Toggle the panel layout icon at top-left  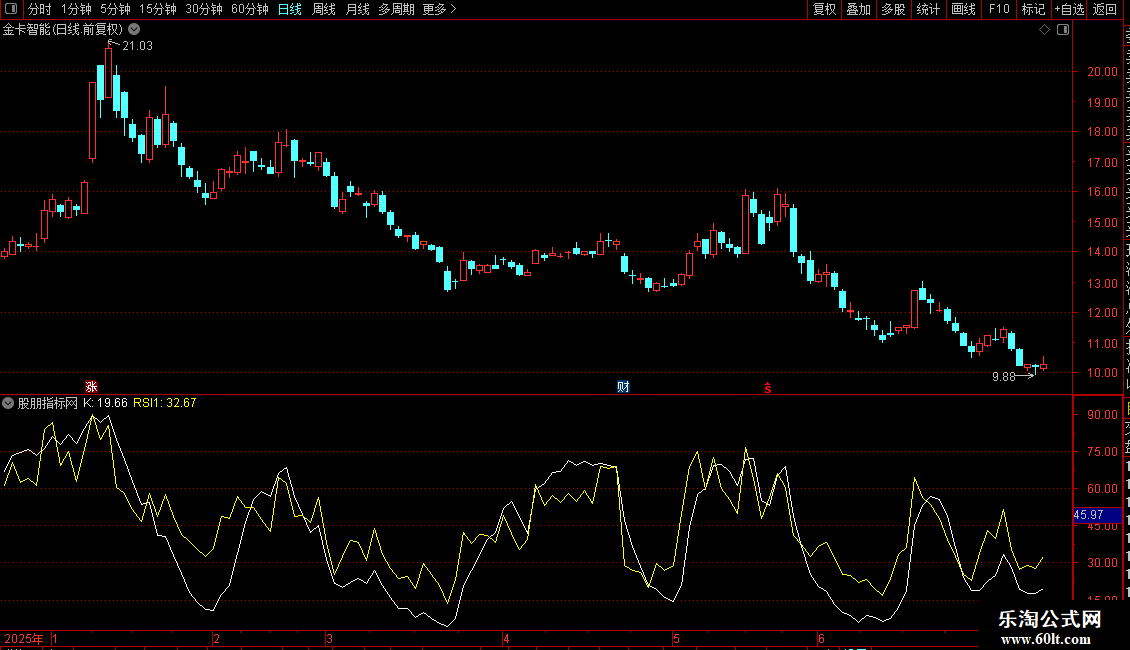coord(11,9)
